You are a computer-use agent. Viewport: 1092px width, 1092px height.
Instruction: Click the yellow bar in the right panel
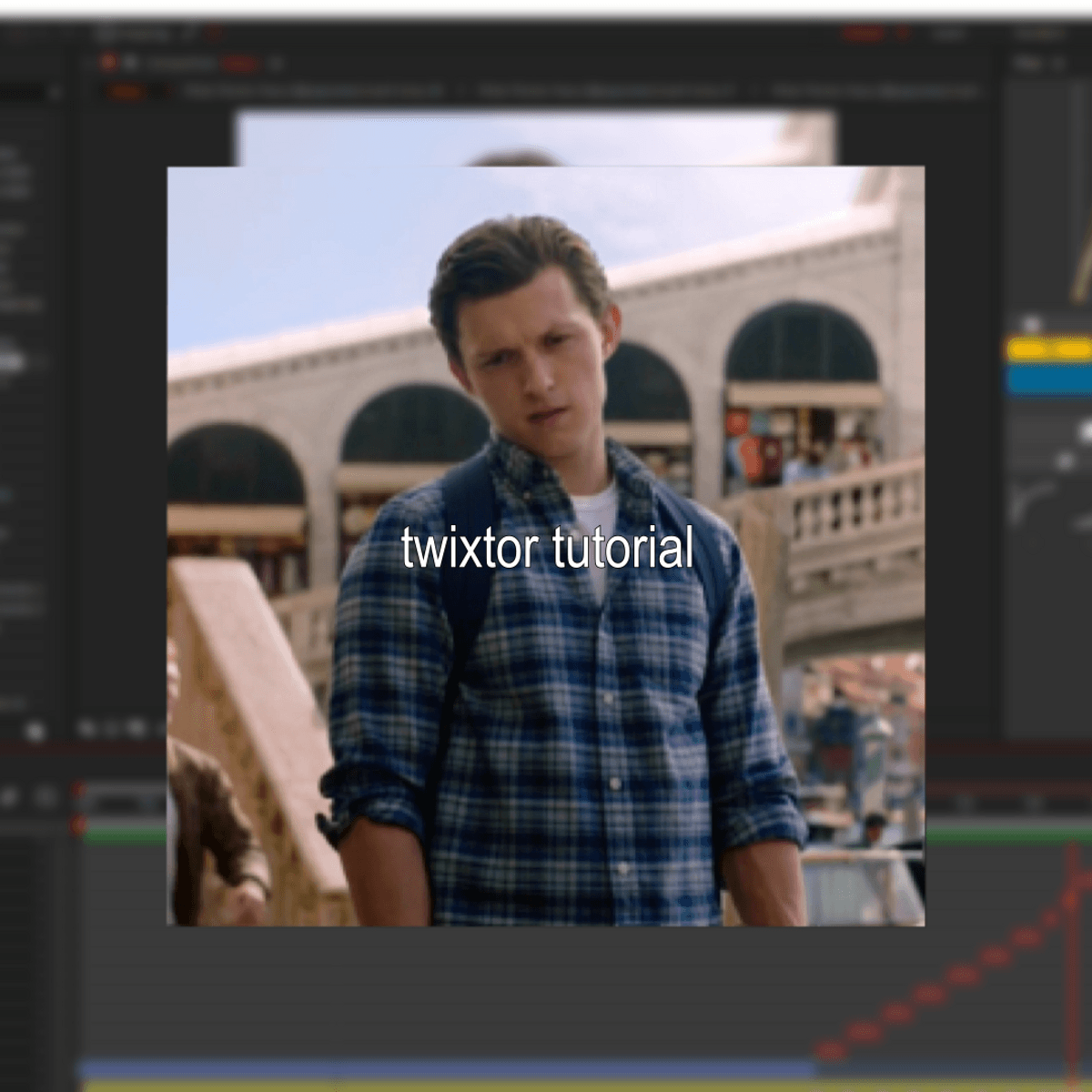[1046, 349]
